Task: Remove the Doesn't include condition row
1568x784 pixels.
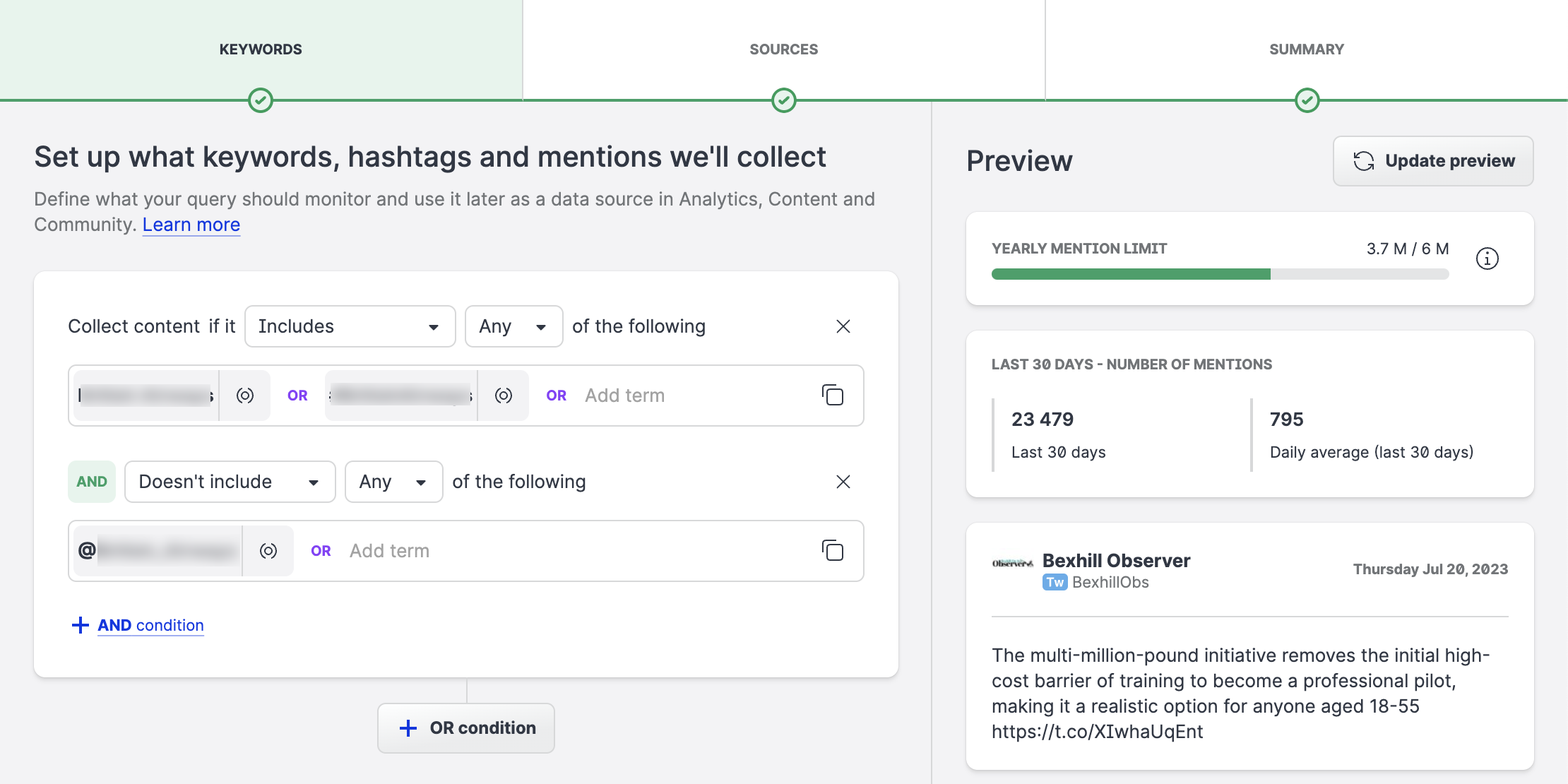Action: pyautogui.click(x=843, y=482)
